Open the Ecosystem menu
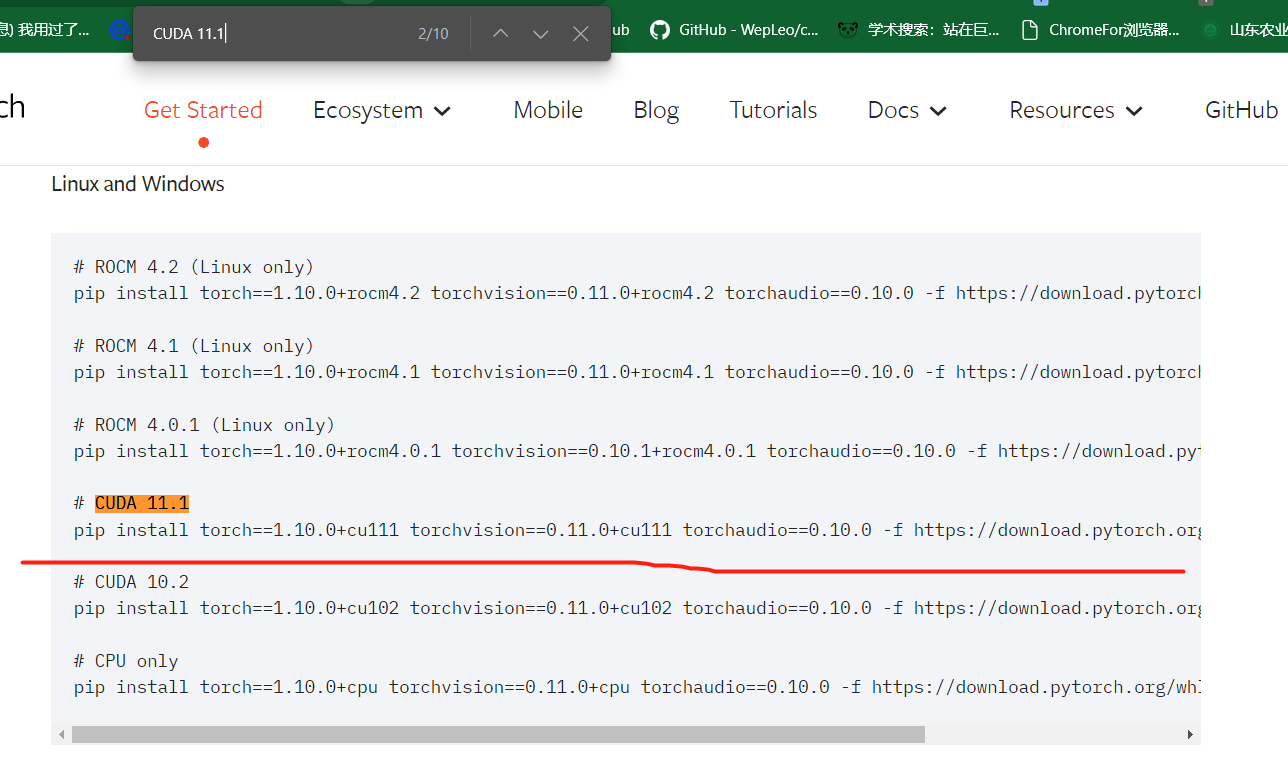Viewport: 1288px width, 765px height. [382, 110]
